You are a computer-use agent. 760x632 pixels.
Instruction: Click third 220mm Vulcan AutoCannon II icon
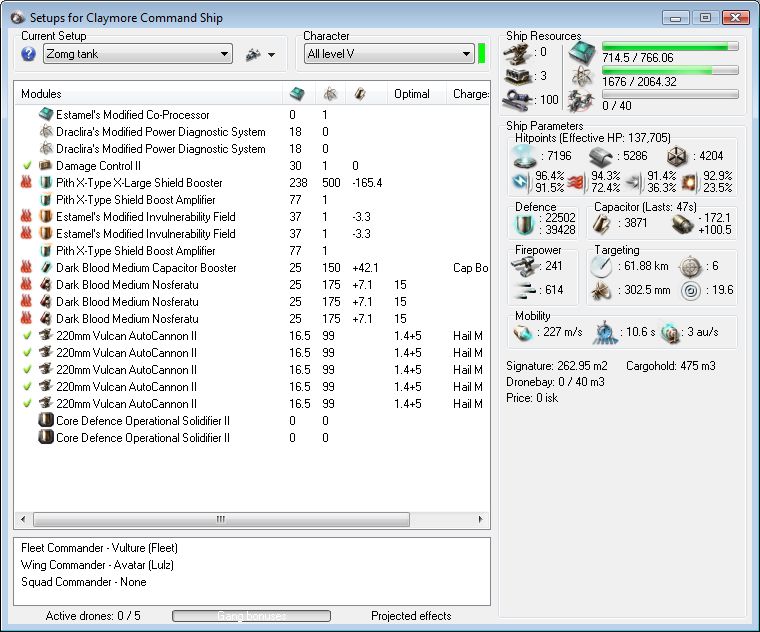46,369
